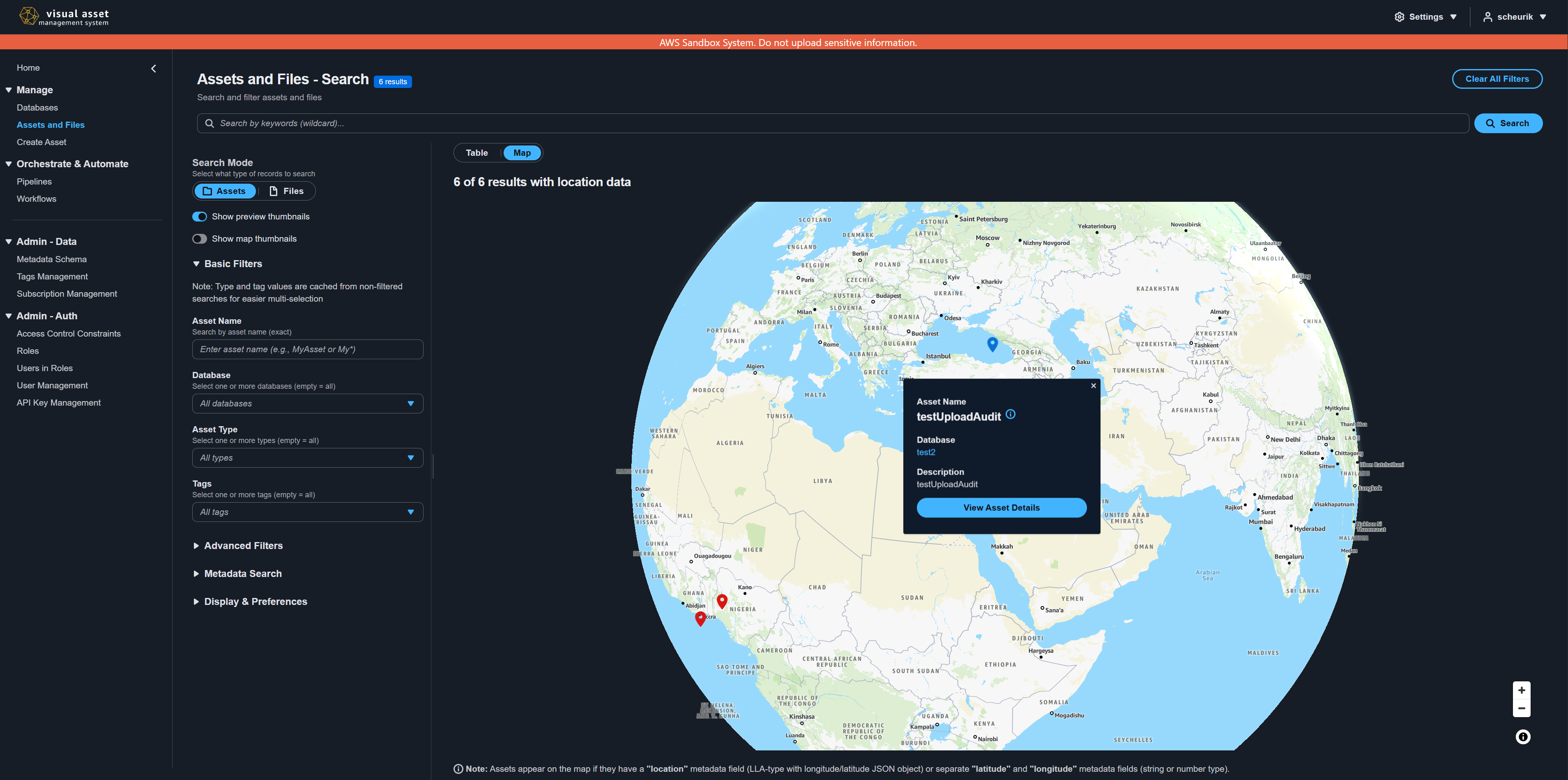Close the asset popup on map

click(1093, 385)
